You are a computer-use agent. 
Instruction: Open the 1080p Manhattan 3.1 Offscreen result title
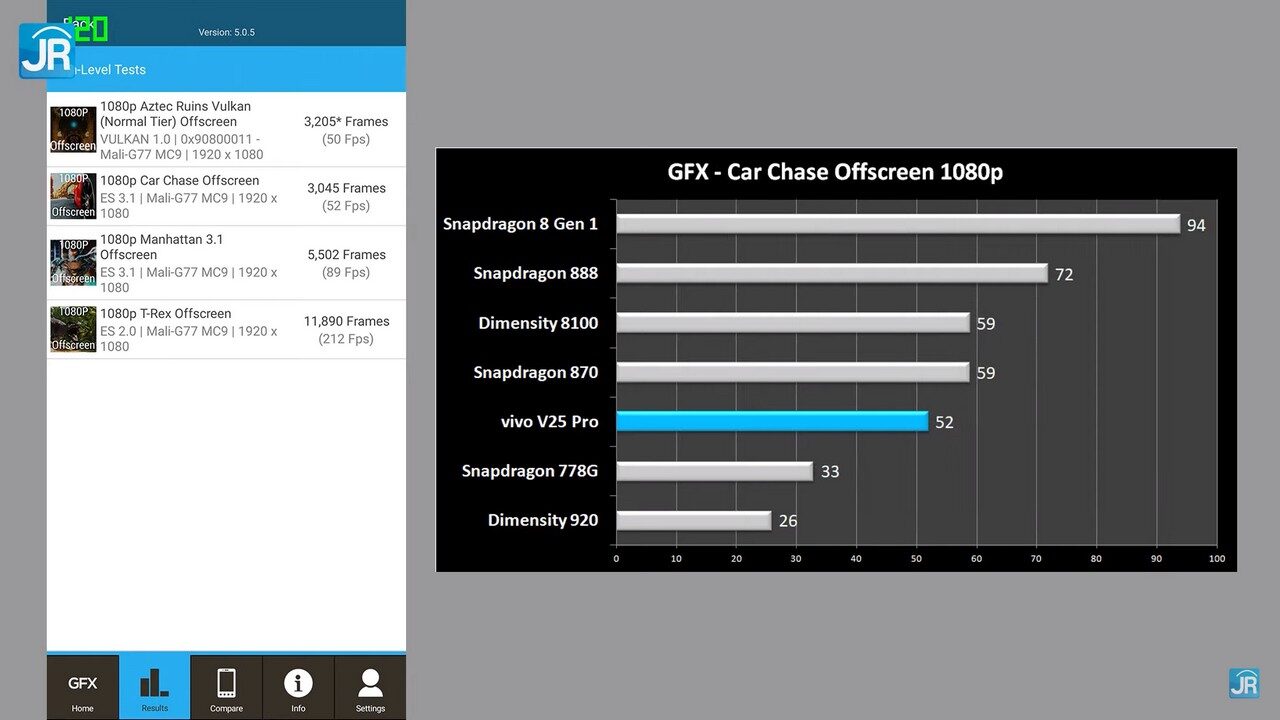coord(161,247)
